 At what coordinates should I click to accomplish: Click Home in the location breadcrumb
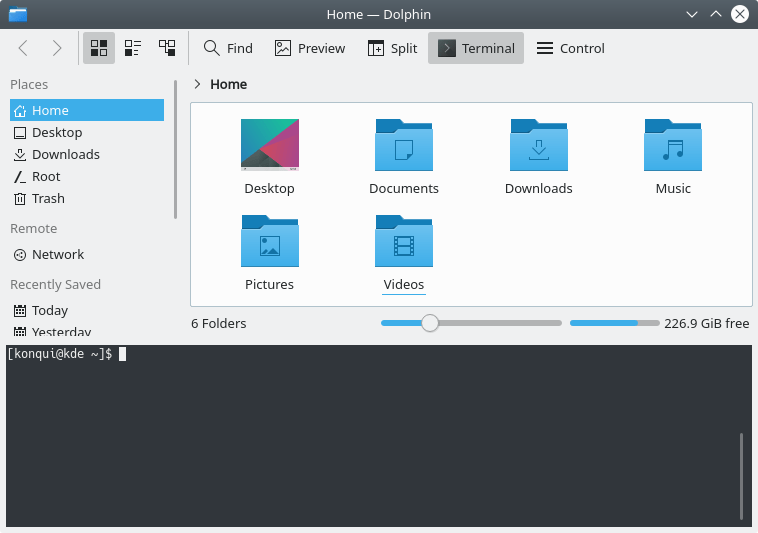(x=229, y=84)
